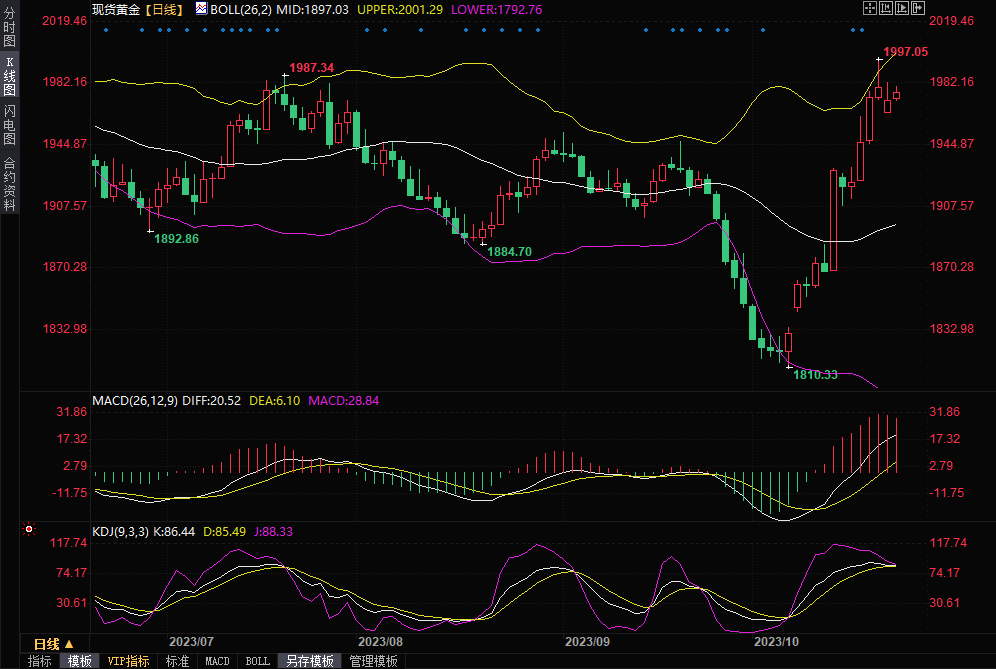Open the 合约资料 side tab
996x669 pixels.
click(x=9, y=183)
